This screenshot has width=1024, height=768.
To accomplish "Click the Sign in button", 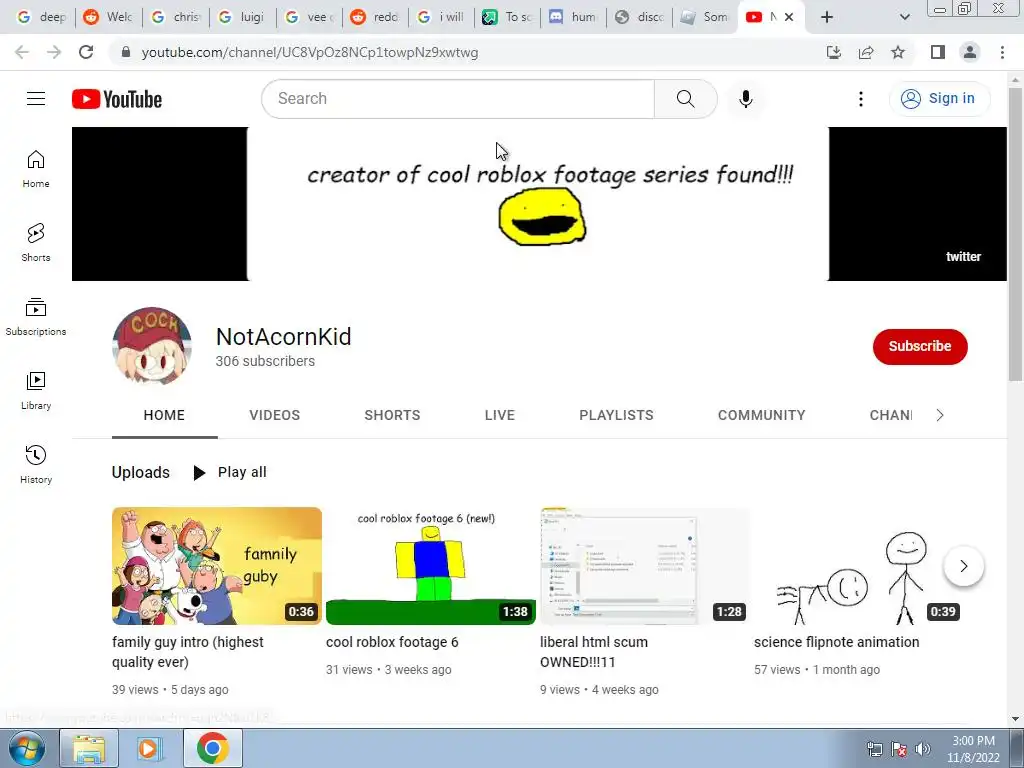I will point(939,99).
